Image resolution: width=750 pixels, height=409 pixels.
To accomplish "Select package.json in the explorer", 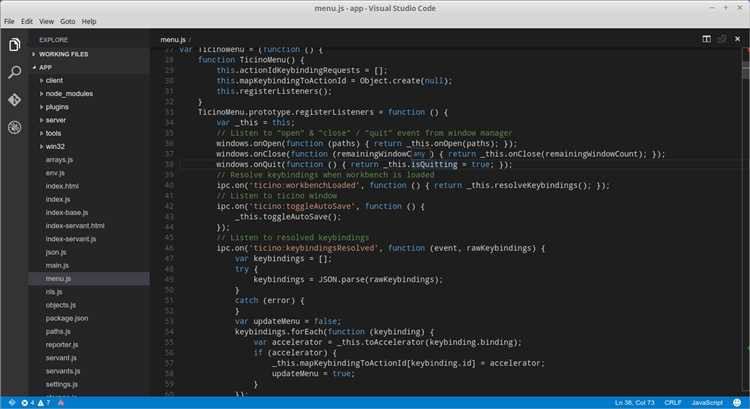I will click(67, 318).
